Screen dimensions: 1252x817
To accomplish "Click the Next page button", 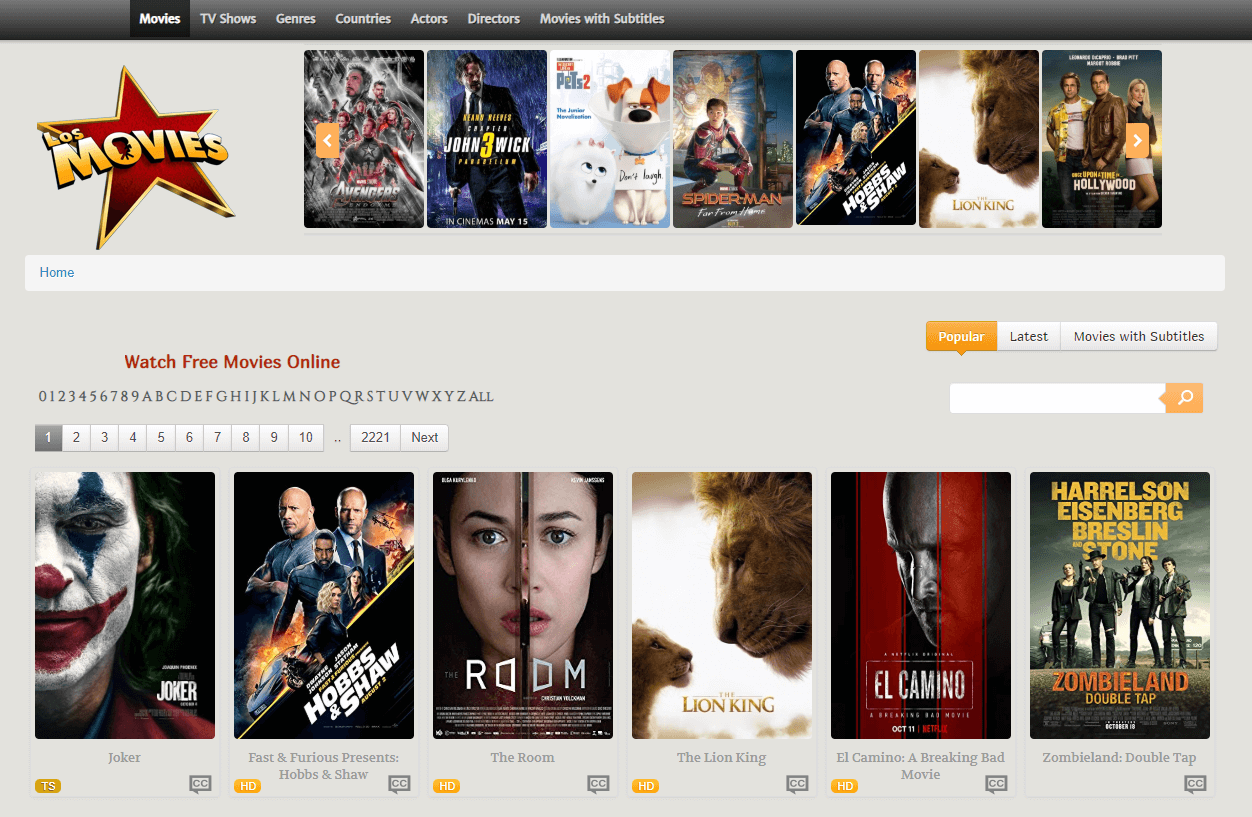I will point(425,437).
